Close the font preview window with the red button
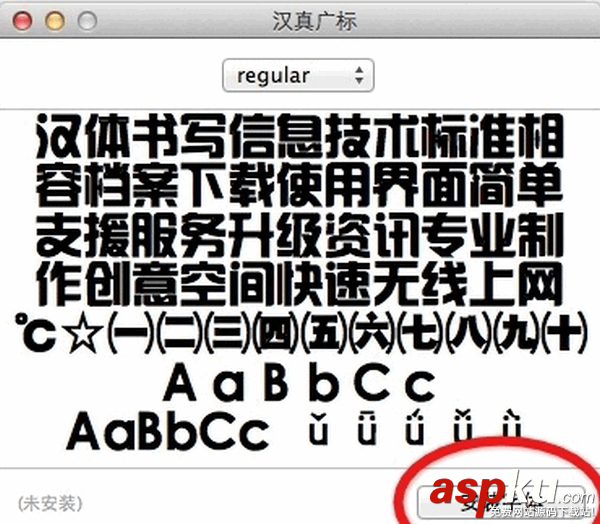The image size is (600, 524). coord(23,20)
